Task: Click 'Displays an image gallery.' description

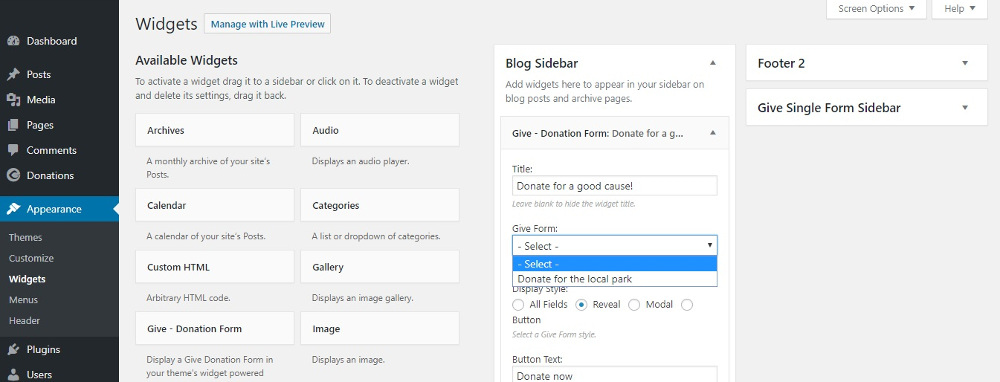Action: point(362,298)
